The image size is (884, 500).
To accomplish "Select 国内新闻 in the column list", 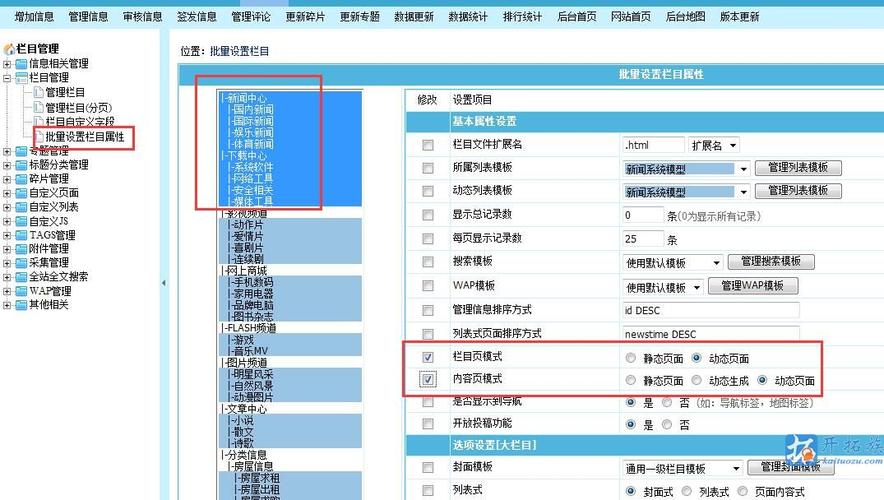I will (291, 109).
